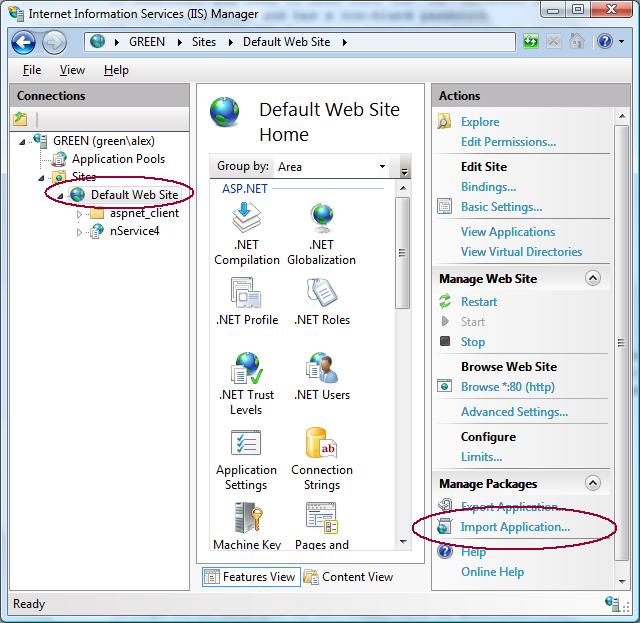Click GREEN in the address breadcrumb
Screen dimensions: 640x623
click(x=147, y=42)
